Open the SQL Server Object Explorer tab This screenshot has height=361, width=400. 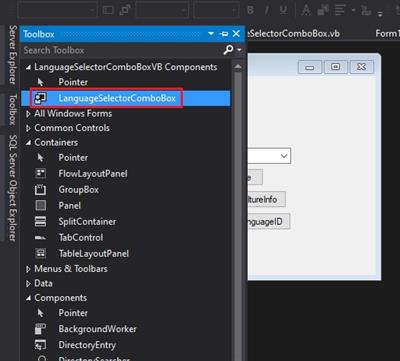click(x=12, y=188)
